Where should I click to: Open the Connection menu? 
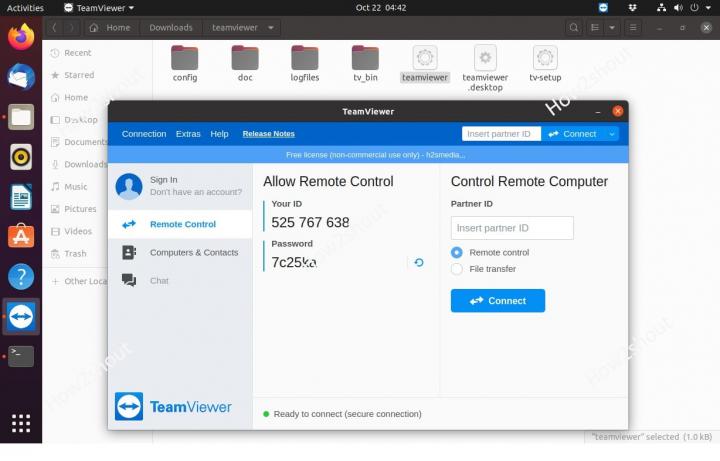pos(144,134)
